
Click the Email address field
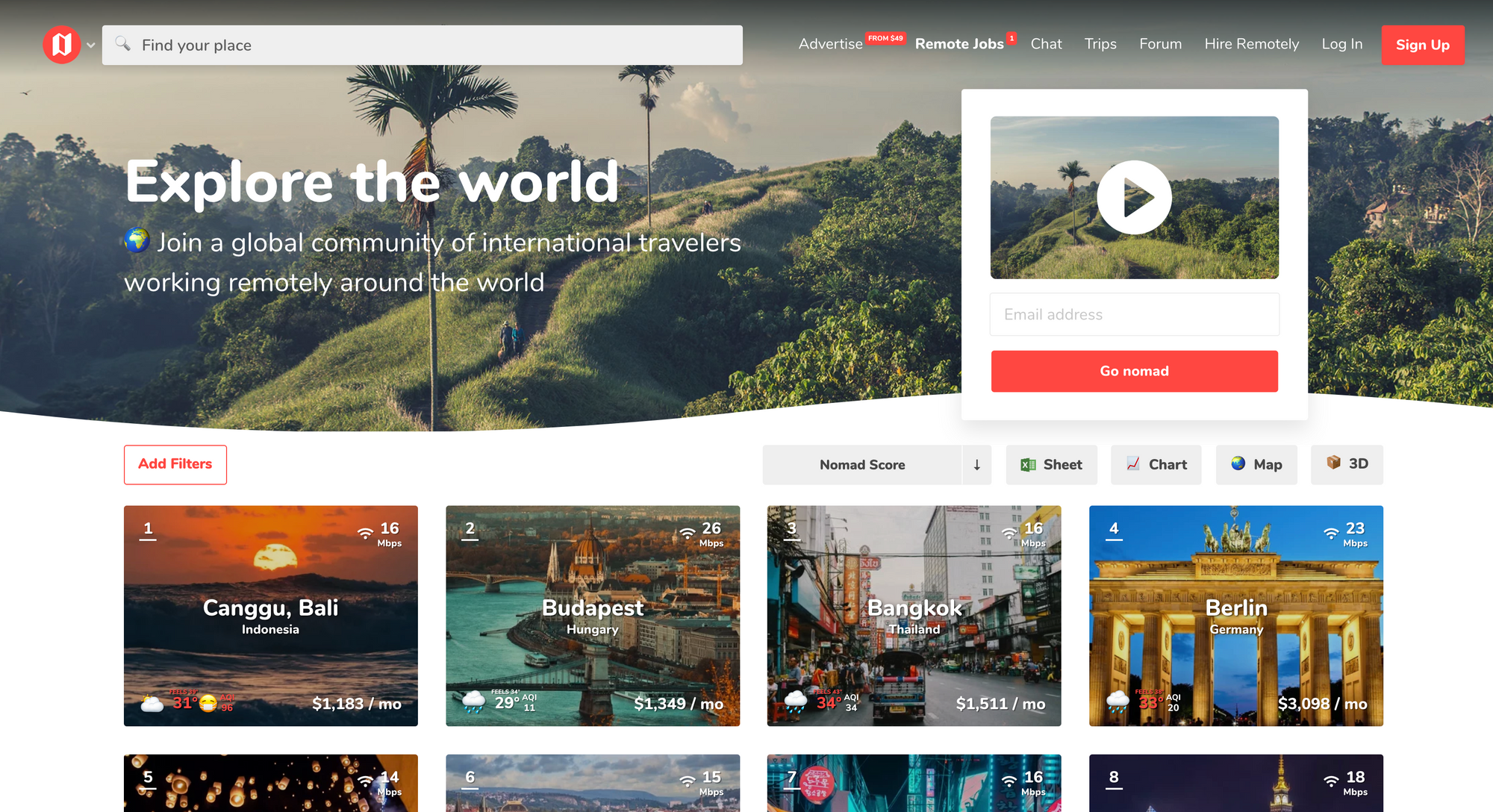[x=1134, y=314]
